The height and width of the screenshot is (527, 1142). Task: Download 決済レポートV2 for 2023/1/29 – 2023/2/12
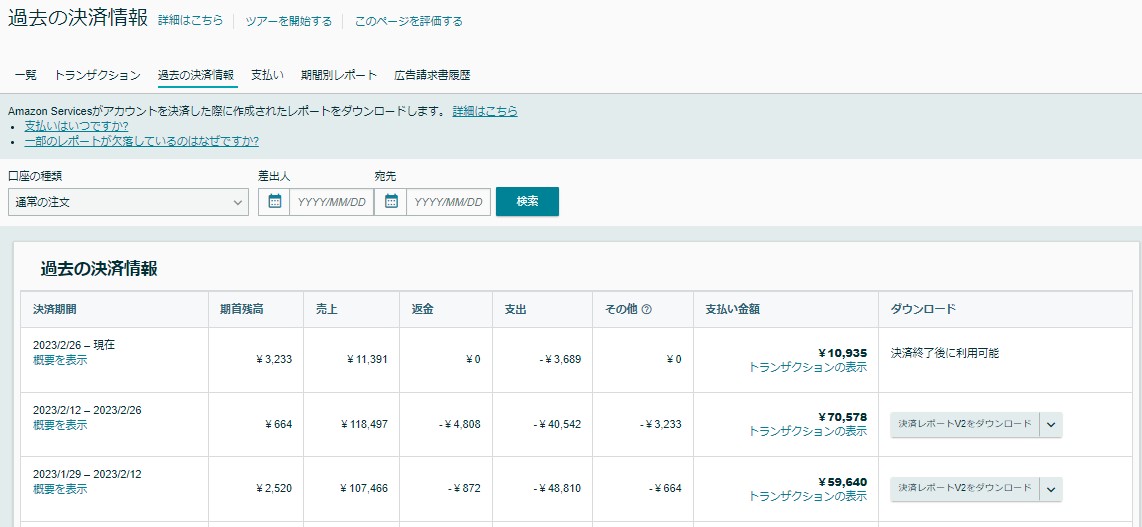(964, 489)
